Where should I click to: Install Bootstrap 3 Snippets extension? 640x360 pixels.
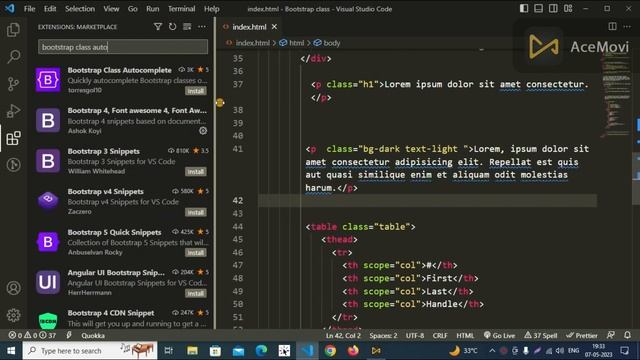pyautogui.click(x=196, y=171)
